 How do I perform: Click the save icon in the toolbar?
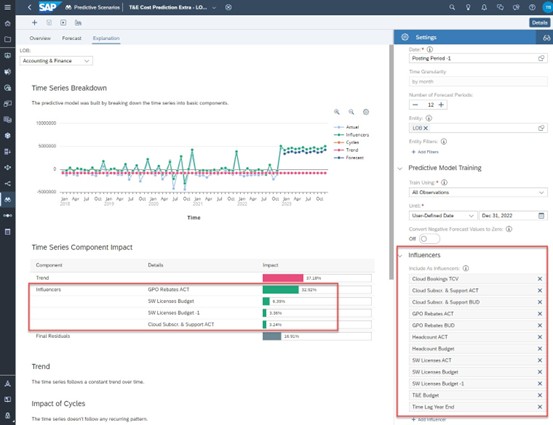(x=49, y=23)
